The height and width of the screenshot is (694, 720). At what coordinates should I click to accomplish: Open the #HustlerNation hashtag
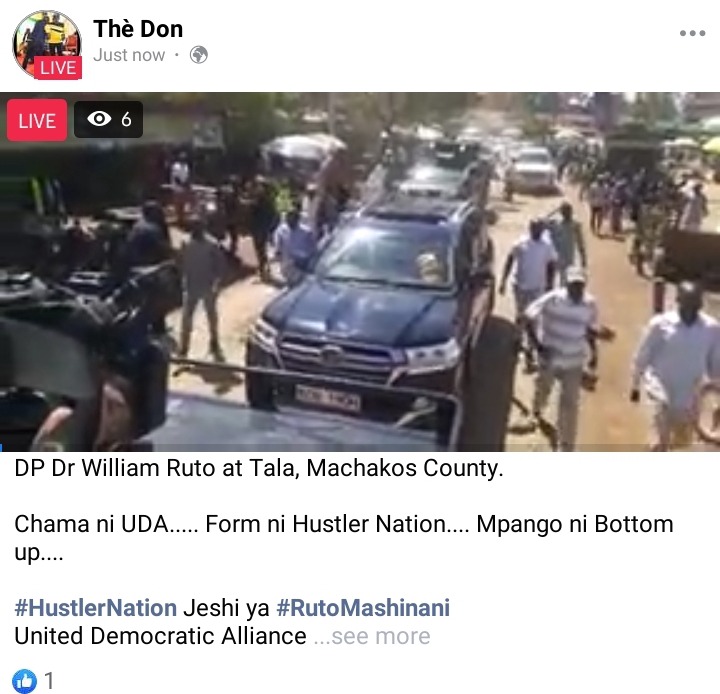[96, 608]
